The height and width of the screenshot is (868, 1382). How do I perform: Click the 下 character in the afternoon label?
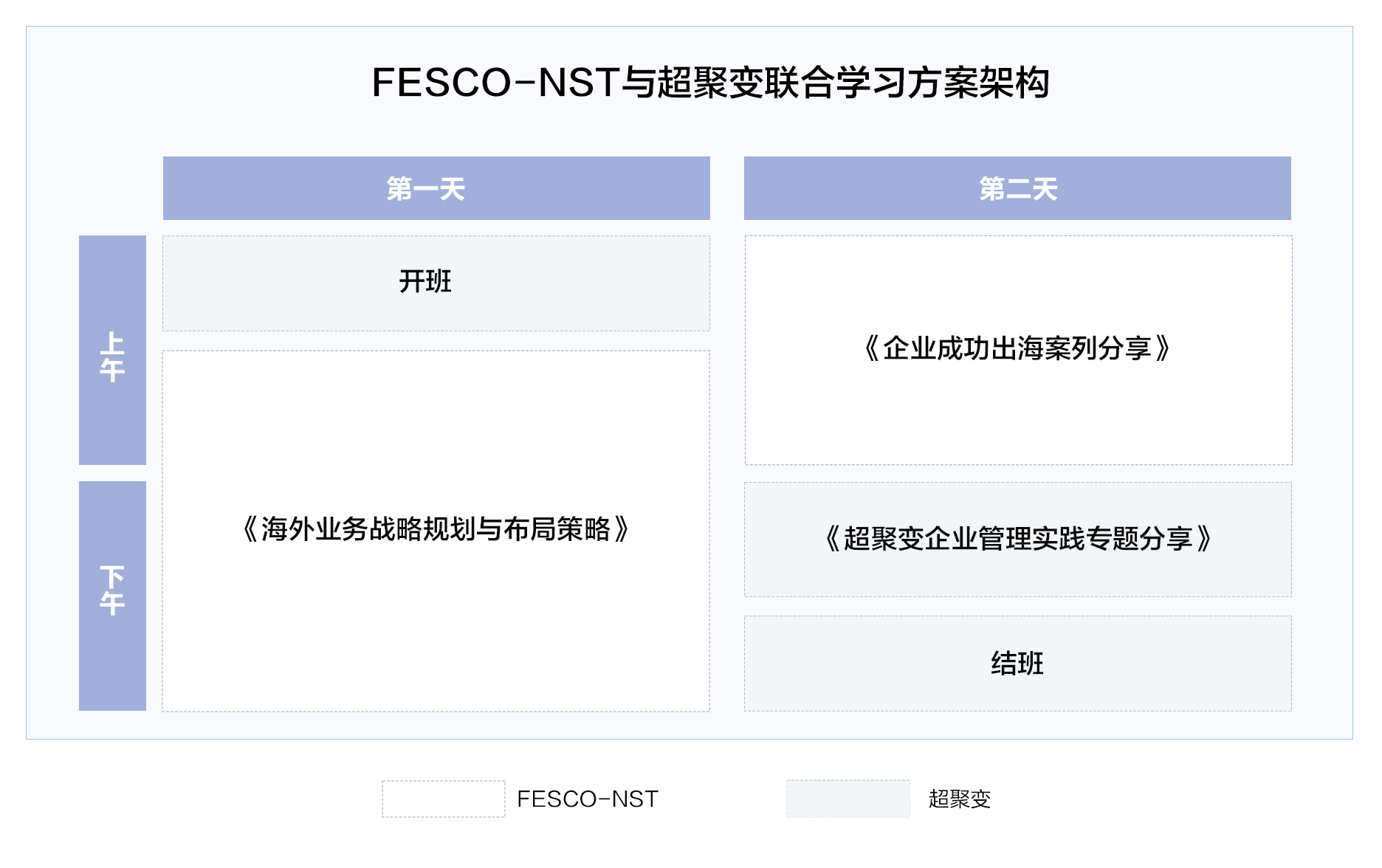[x=112, y=576]
